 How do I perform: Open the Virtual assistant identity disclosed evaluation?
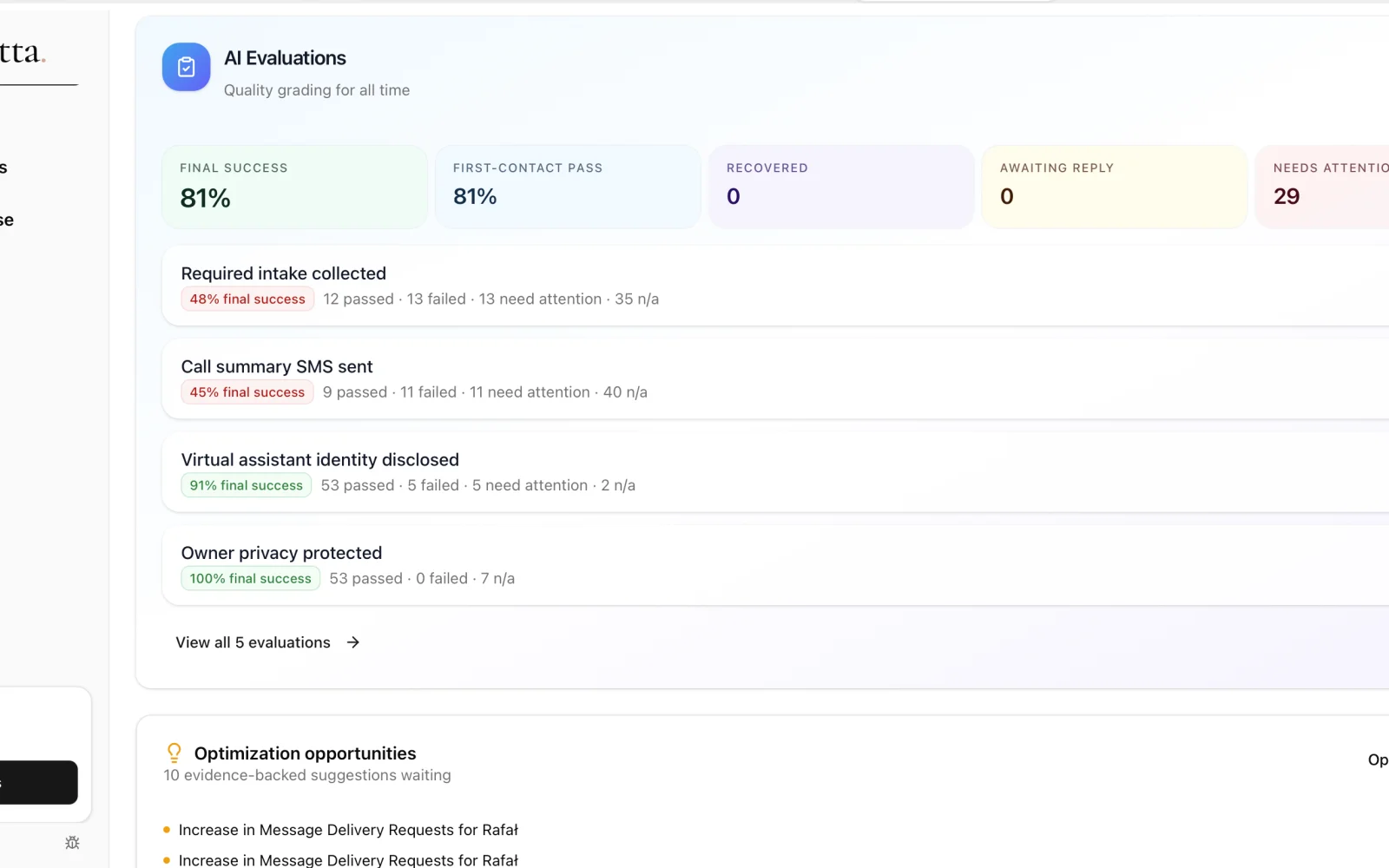point(775,472)
